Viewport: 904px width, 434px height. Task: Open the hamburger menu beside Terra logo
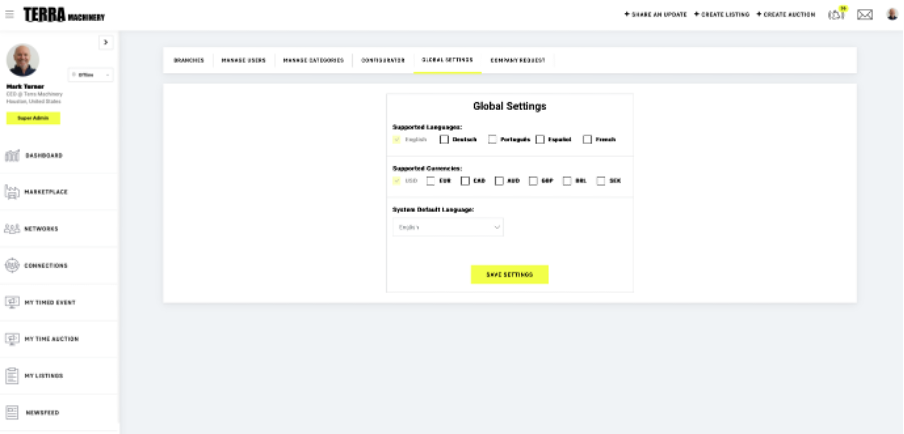tap(10, 15)
